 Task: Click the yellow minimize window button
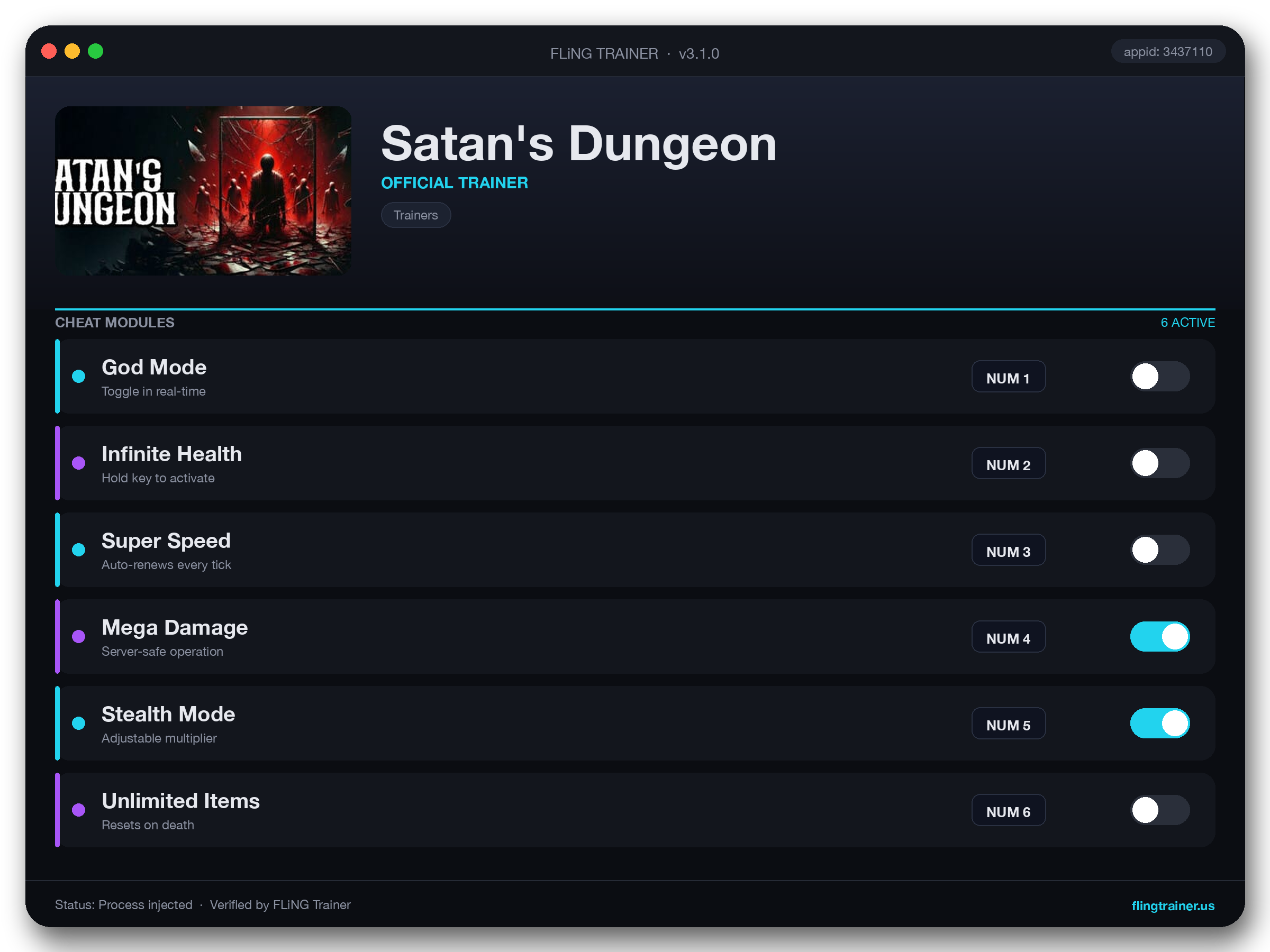[x=72, y=51]
